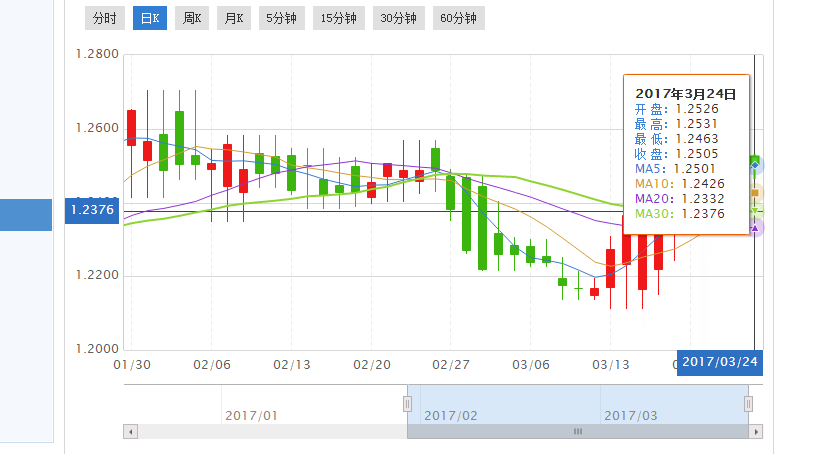Switch to the 分时 intraday tab
The height and width of the screenshot is (454, 825).
coord(103,18)
